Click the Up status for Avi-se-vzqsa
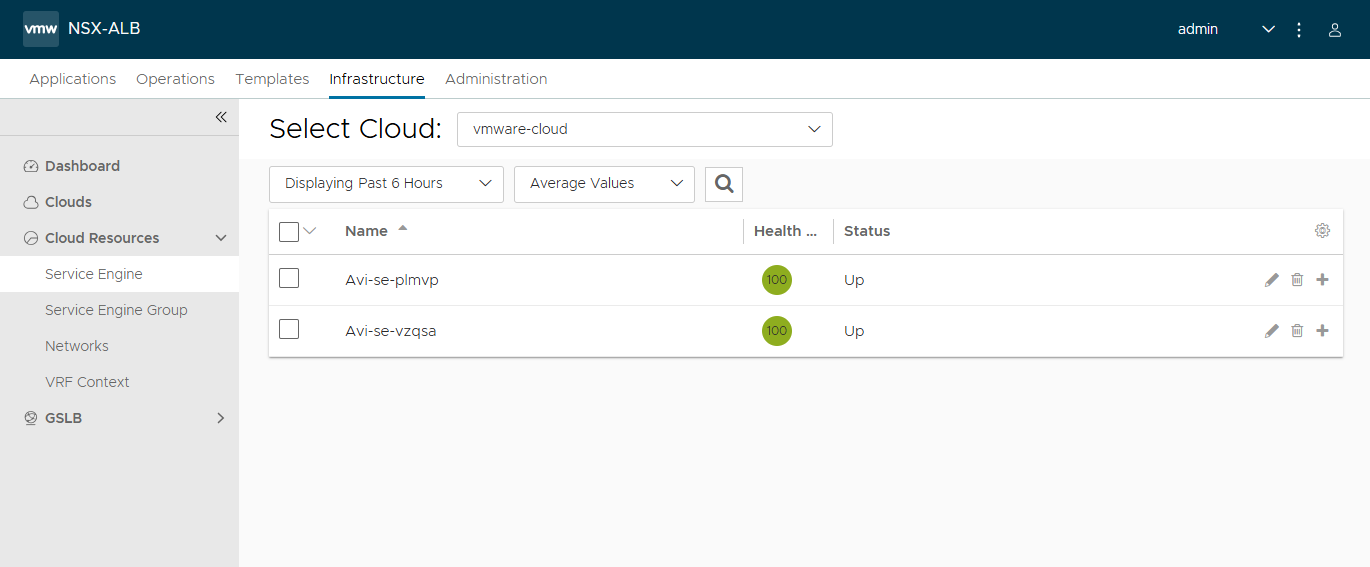 pos(854,331)
